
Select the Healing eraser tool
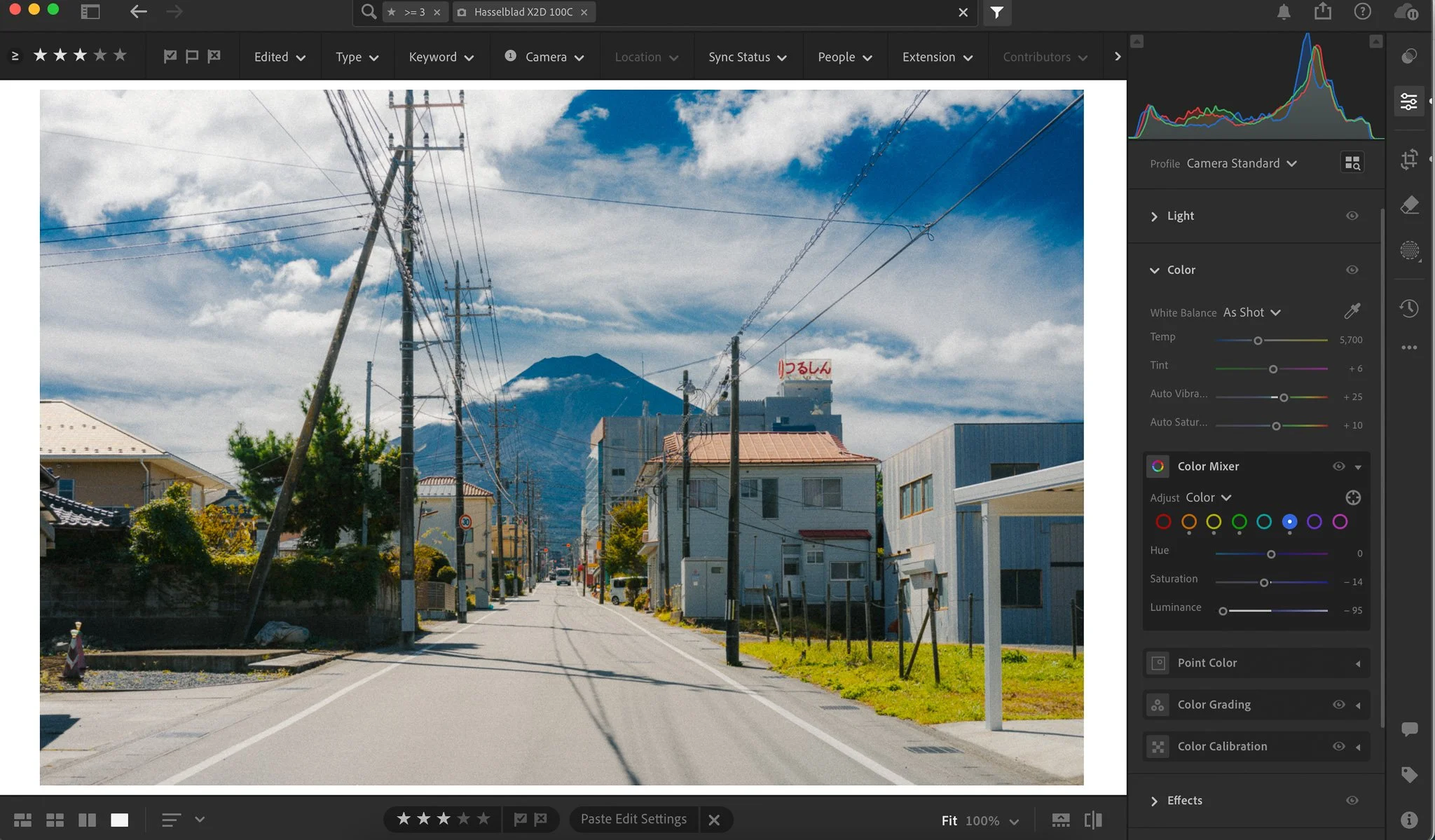1409,205
